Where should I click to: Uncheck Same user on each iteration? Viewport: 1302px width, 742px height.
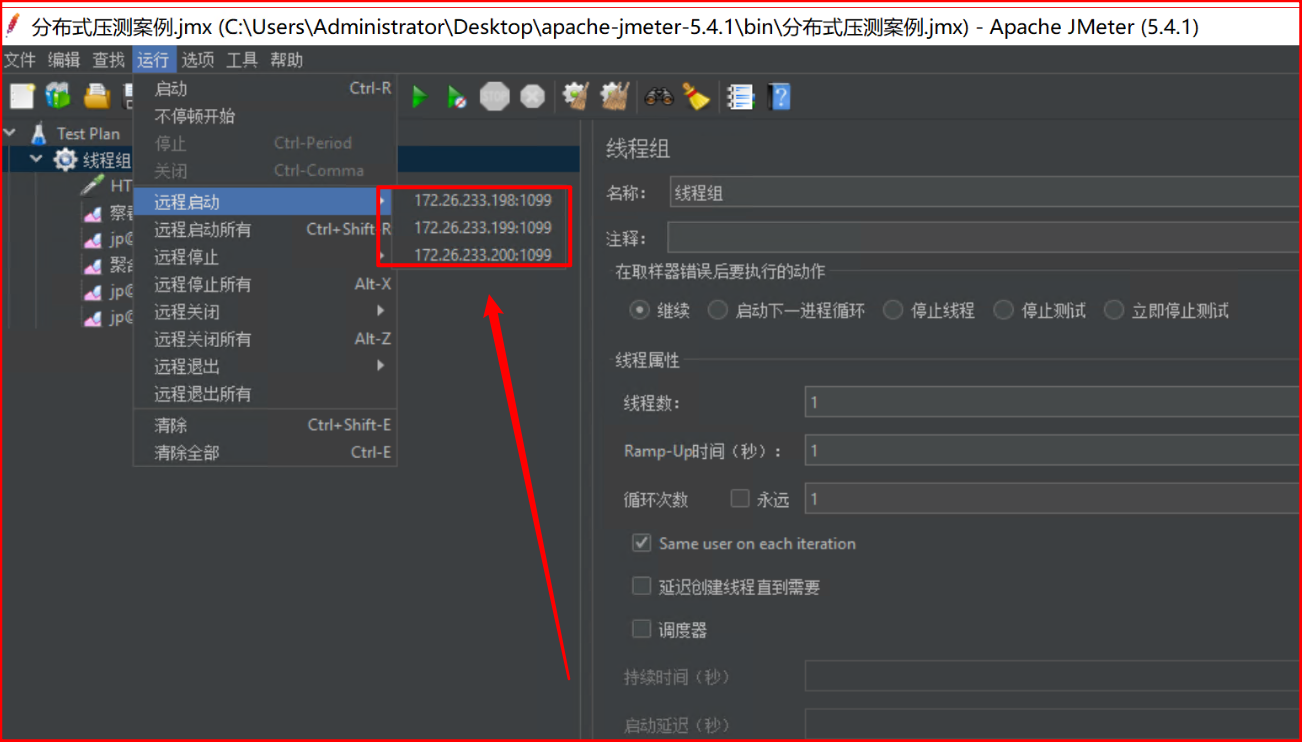point(642,543)
